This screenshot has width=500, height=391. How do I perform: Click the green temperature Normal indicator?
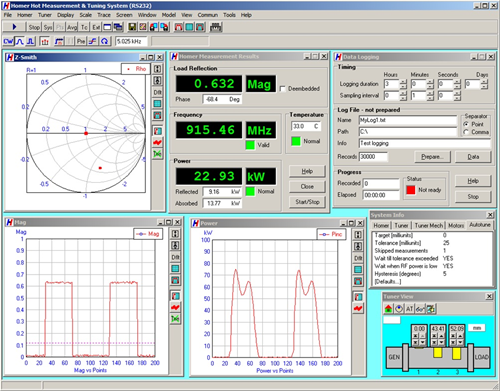tap(296, 141)
